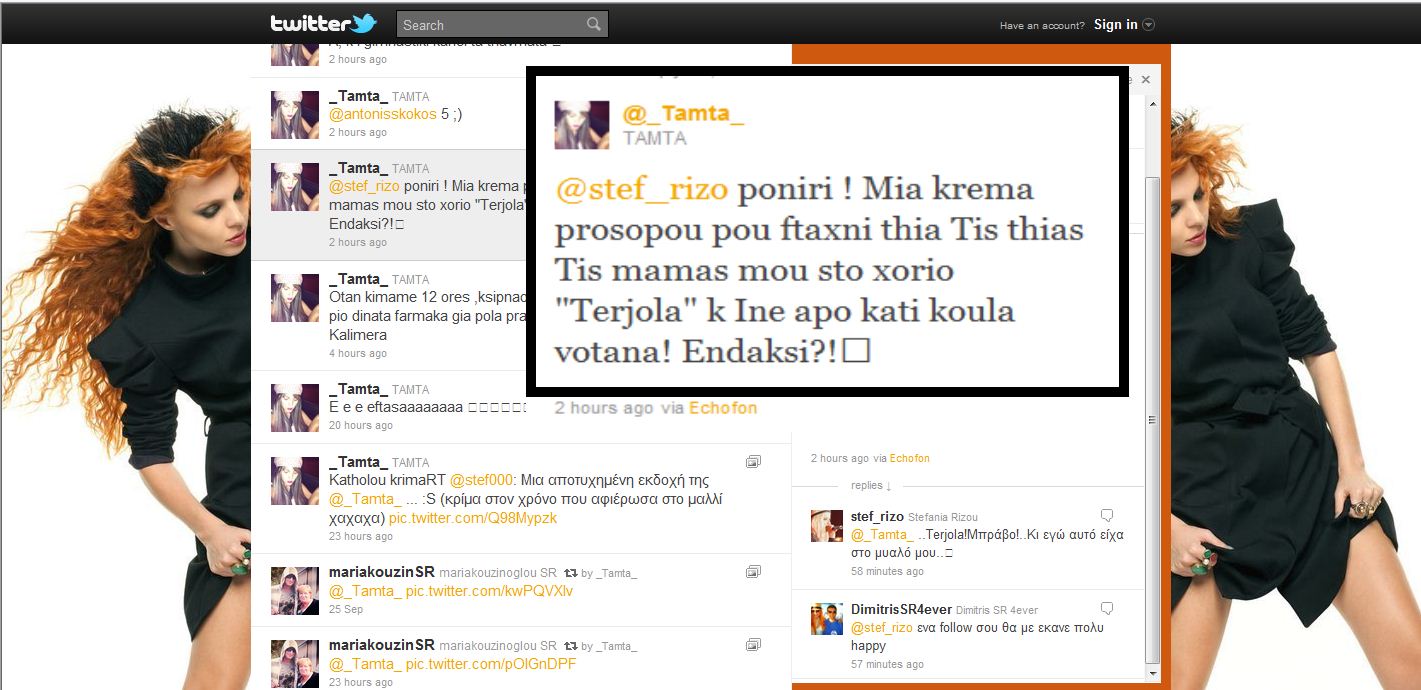This screenshot has width=1421, height=690.
Task: Open the @antonisskokos mention link
Action: [x=383, y=114]
